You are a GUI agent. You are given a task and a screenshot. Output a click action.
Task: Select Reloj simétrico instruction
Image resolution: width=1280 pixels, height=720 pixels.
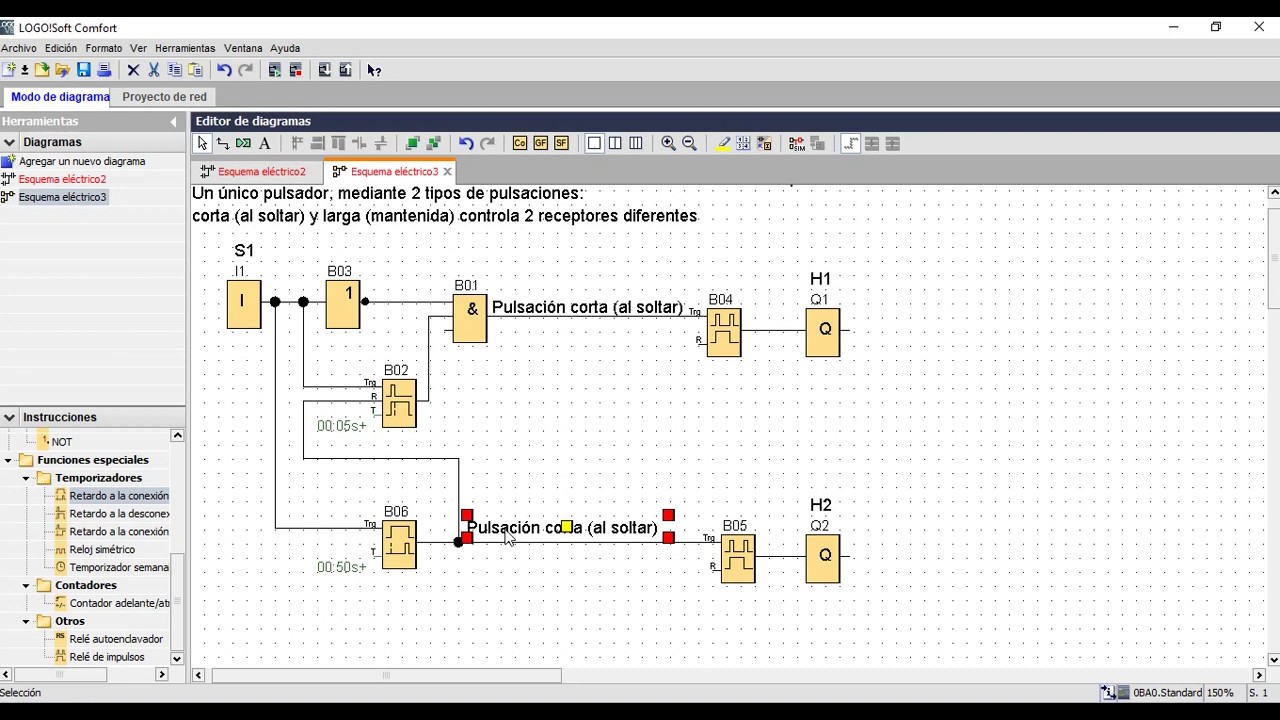pos(102,550)
